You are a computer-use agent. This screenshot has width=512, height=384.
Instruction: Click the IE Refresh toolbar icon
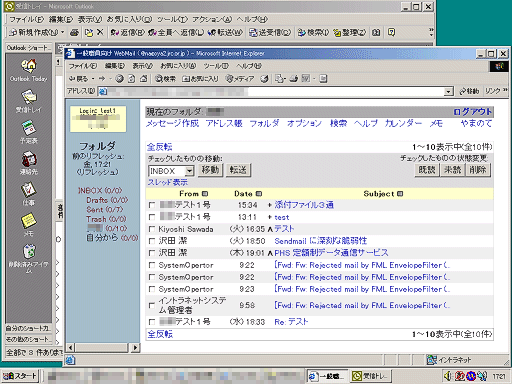pyautogui.click(x=132, y=79)
